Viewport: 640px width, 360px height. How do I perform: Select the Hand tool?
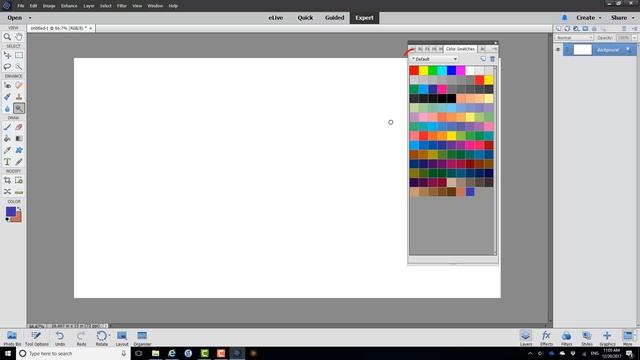pos(19,37)
